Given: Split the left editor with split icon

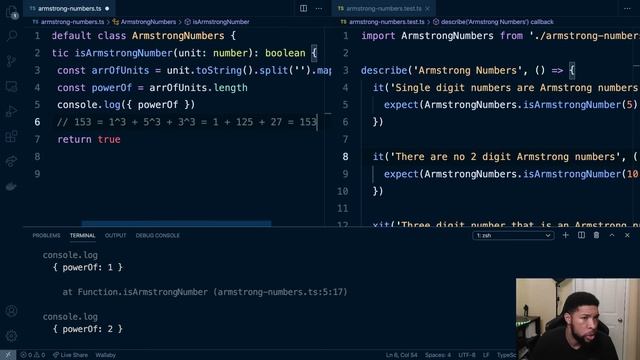Looking at the screenshot, I should click(x=303, y=8).
